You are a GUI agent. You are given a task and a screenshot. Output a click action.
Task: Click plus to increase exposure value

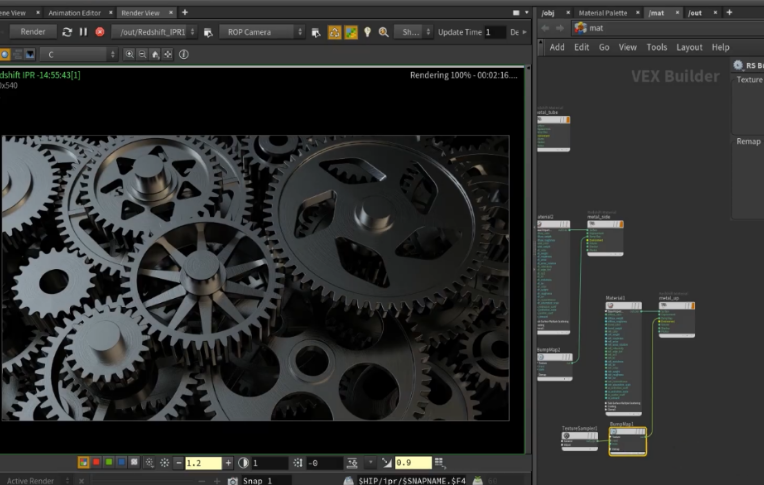pos(228,463)
